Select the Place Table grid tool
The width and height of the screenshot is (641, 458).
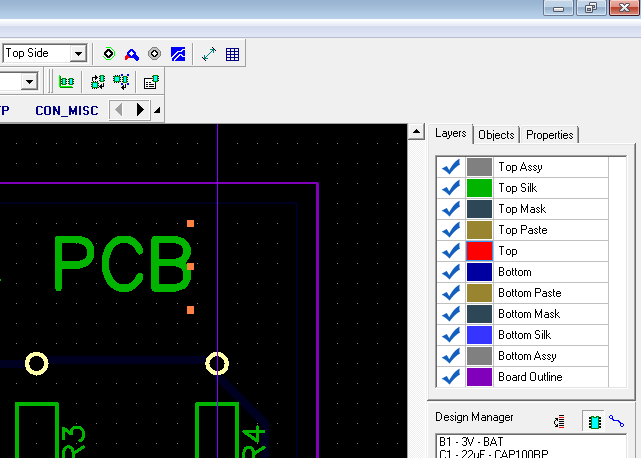pos(233,54)
